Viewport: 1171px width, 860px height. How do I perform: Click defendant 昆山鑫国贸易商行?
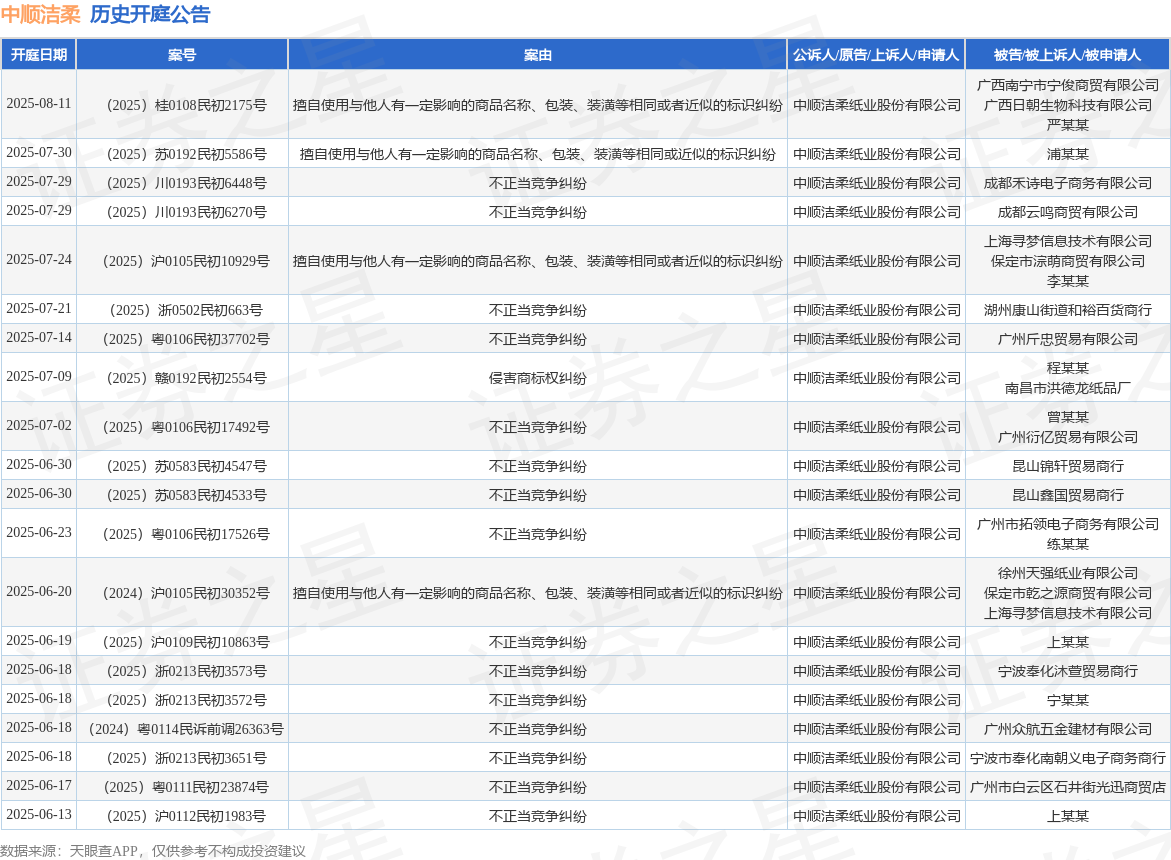click(x=1068, y=495)
